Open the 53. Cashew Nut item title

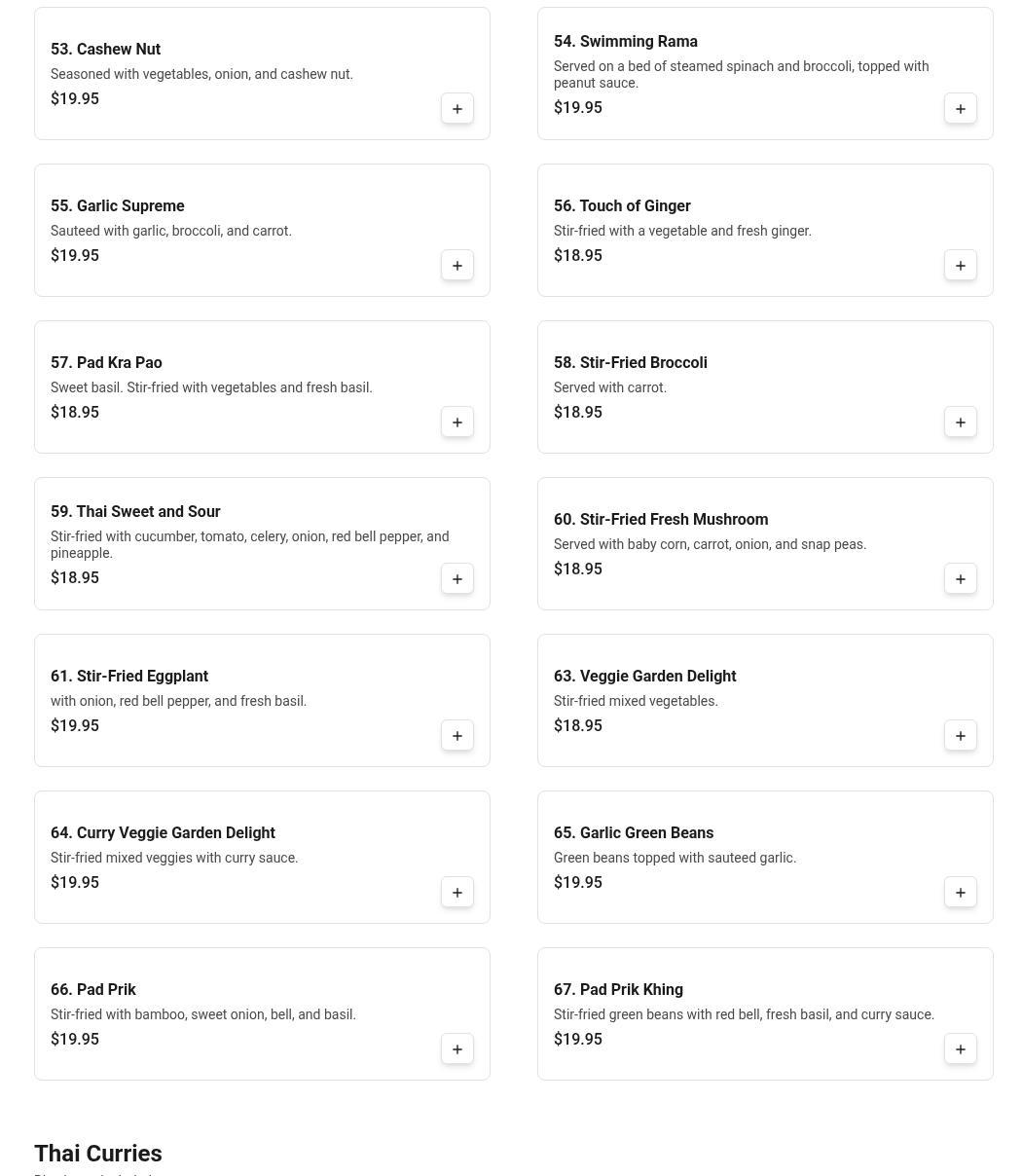coord(105,49)
